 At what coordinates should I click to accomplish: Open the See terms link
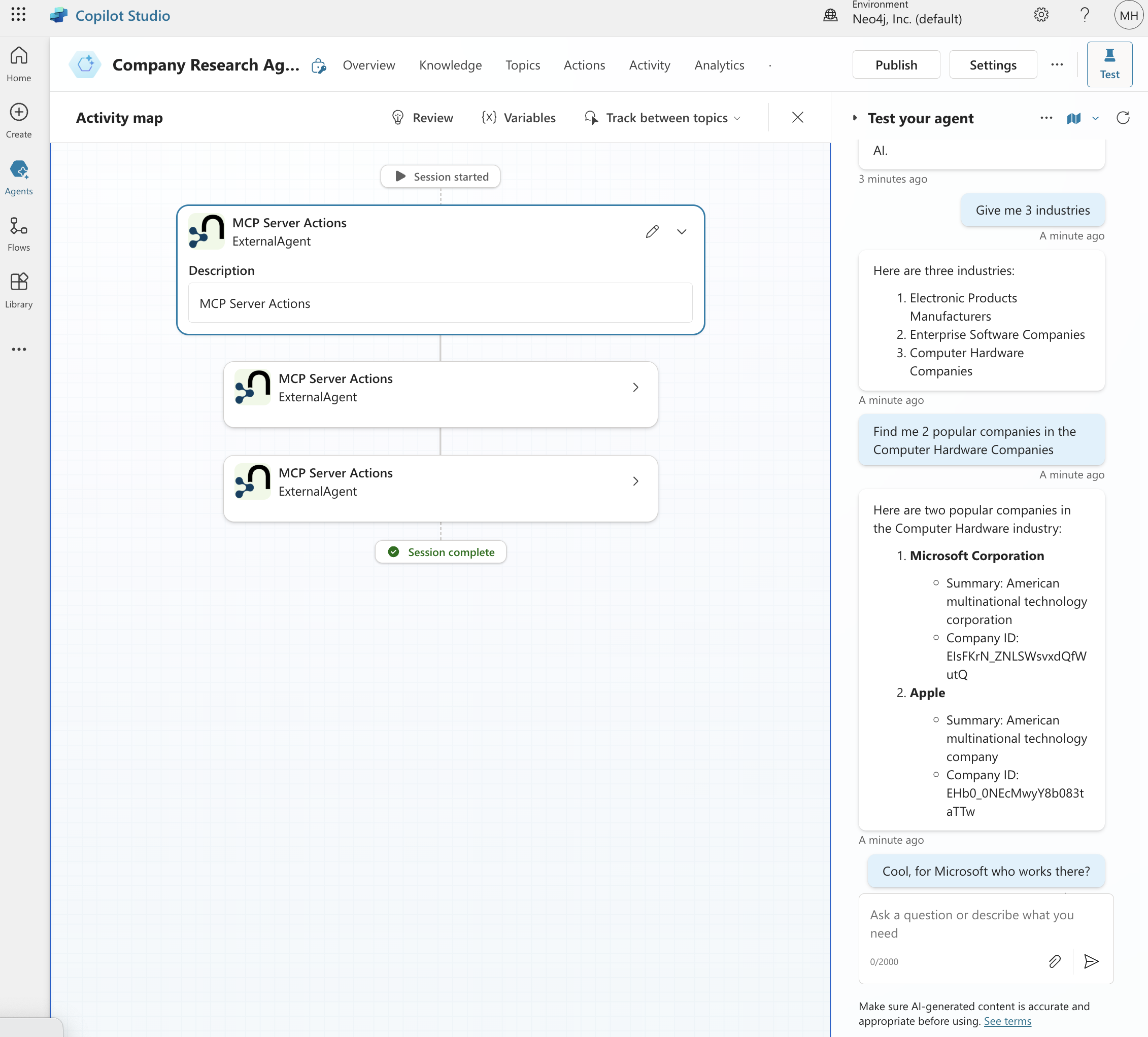click(x=1007, y=1021)
